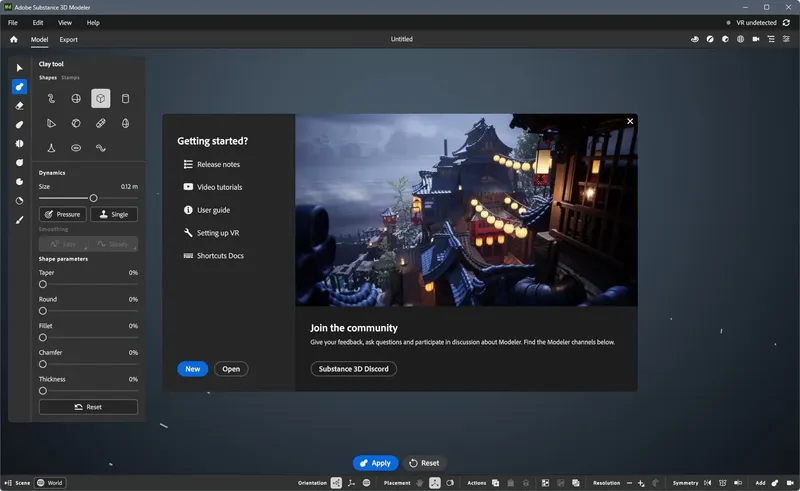
Task: Choose the cube shape for Clay tool
Action: [x=100, y=98]
